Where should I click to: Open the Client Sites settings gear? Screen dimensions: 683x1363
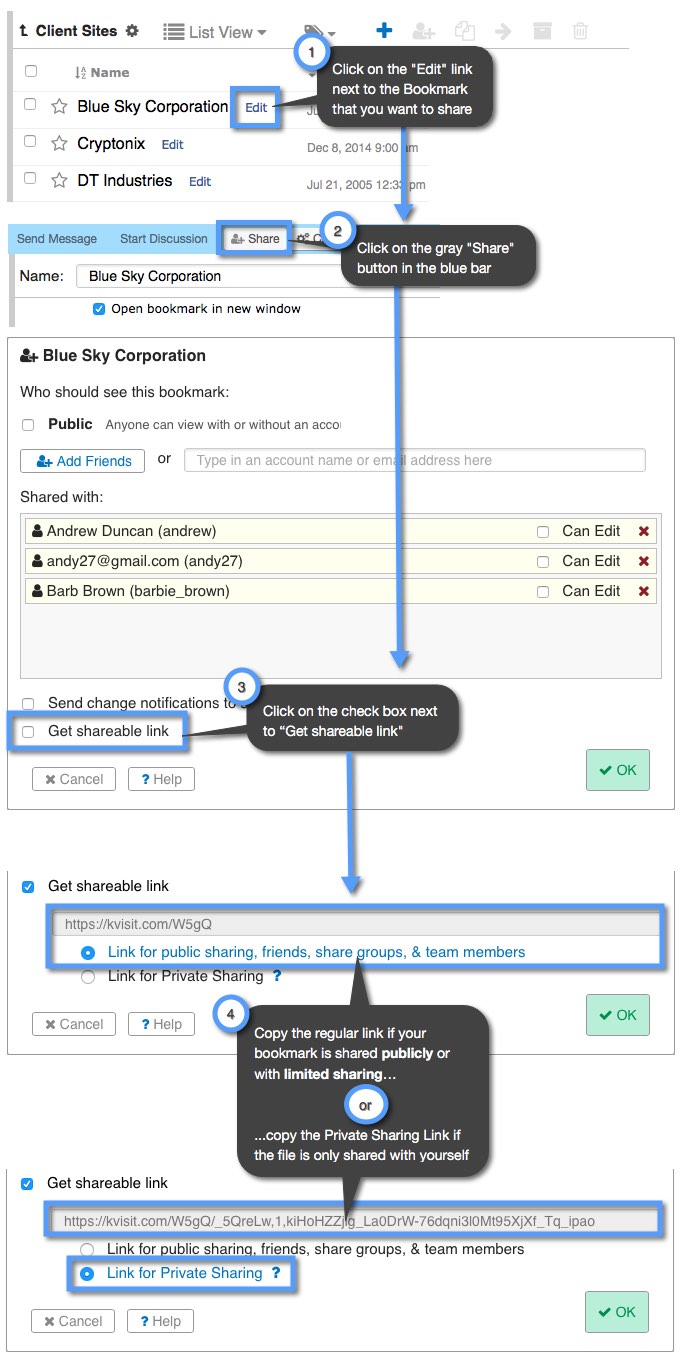(131, 30)
